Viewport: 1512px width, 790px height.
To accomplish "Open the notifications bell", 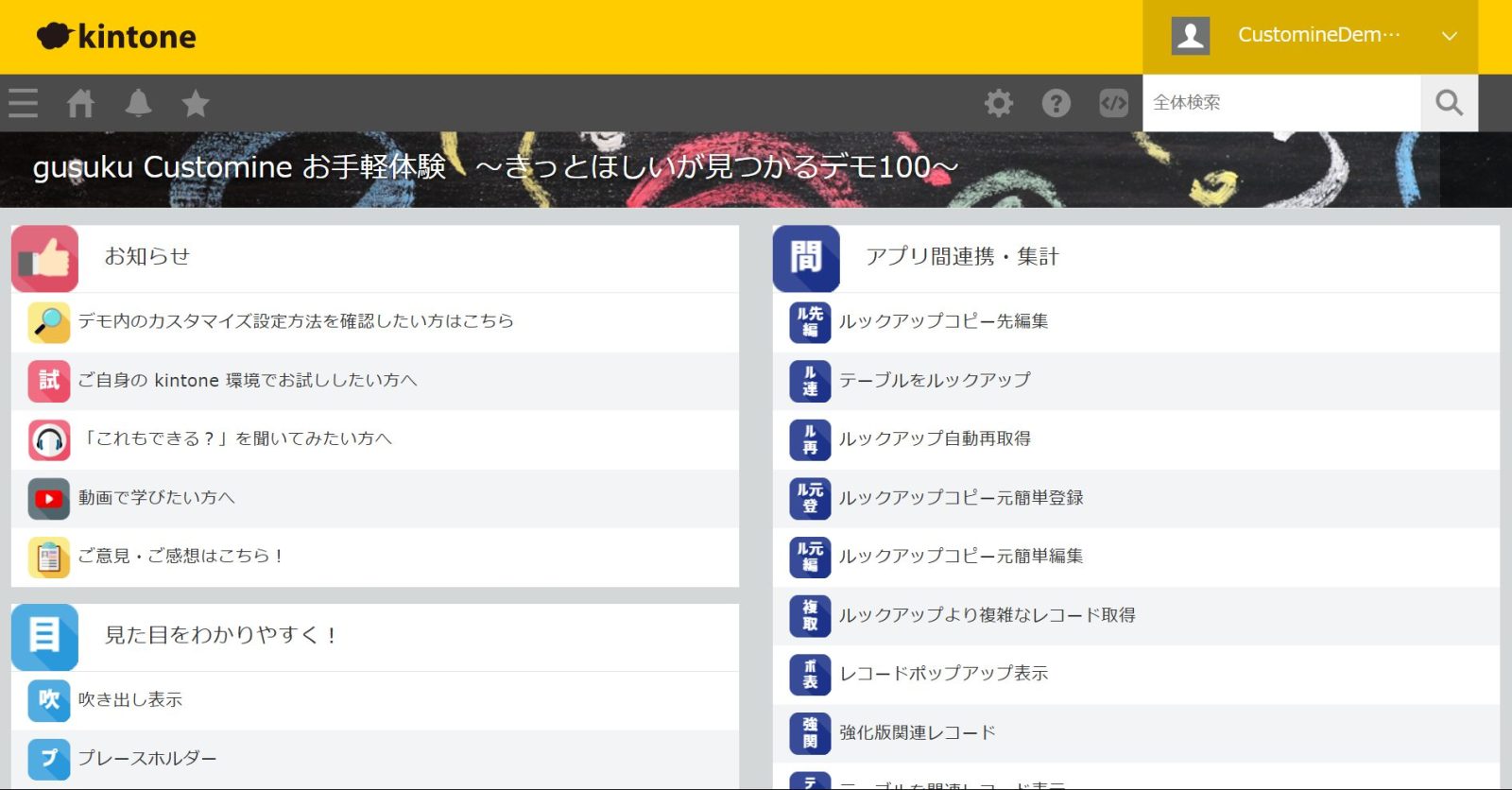I will coord(138,102).
